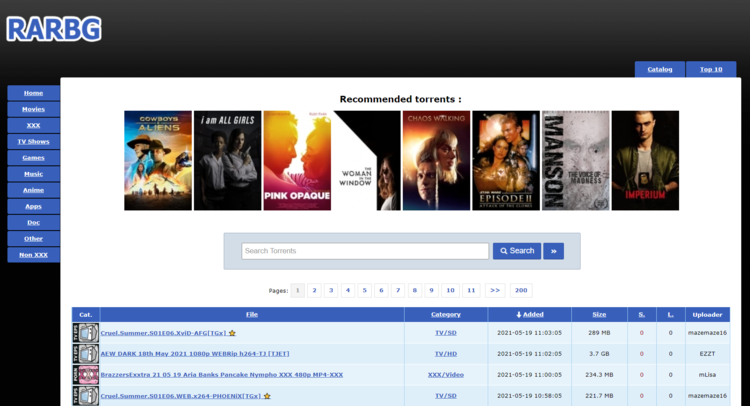Open the Games category in the sidebar
750x406 pixels.
coord(34,157)
